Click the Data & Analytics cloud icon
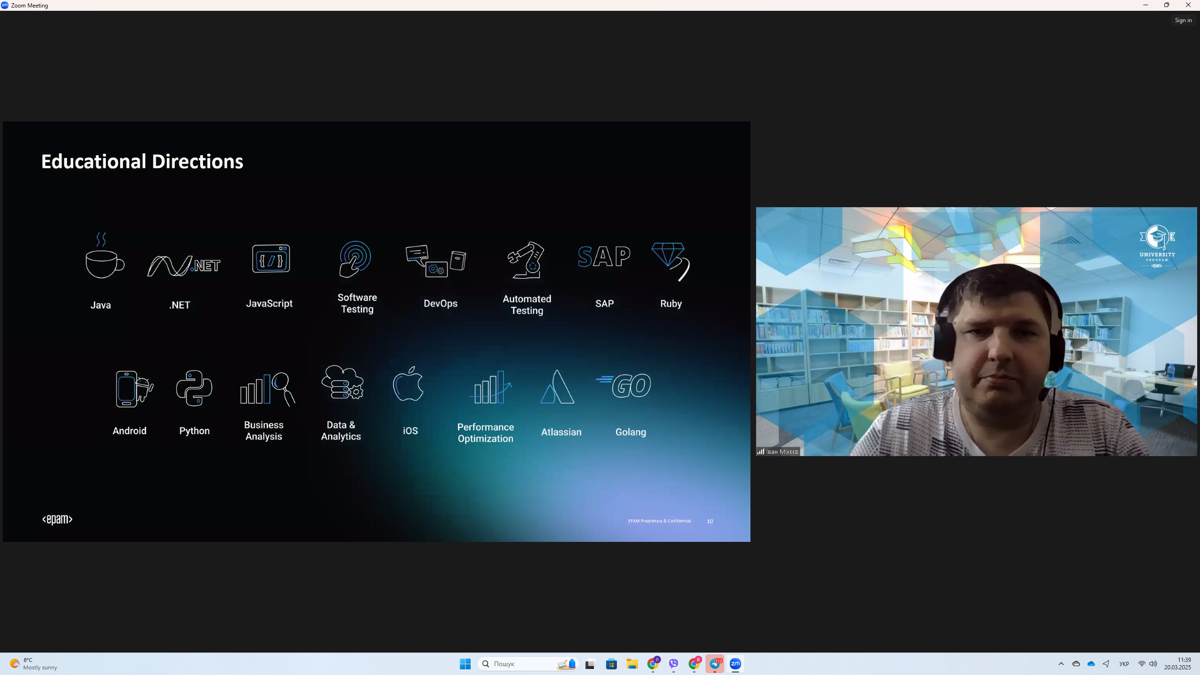The height and width of the screenshot is (675, 1200). point(342,382)
